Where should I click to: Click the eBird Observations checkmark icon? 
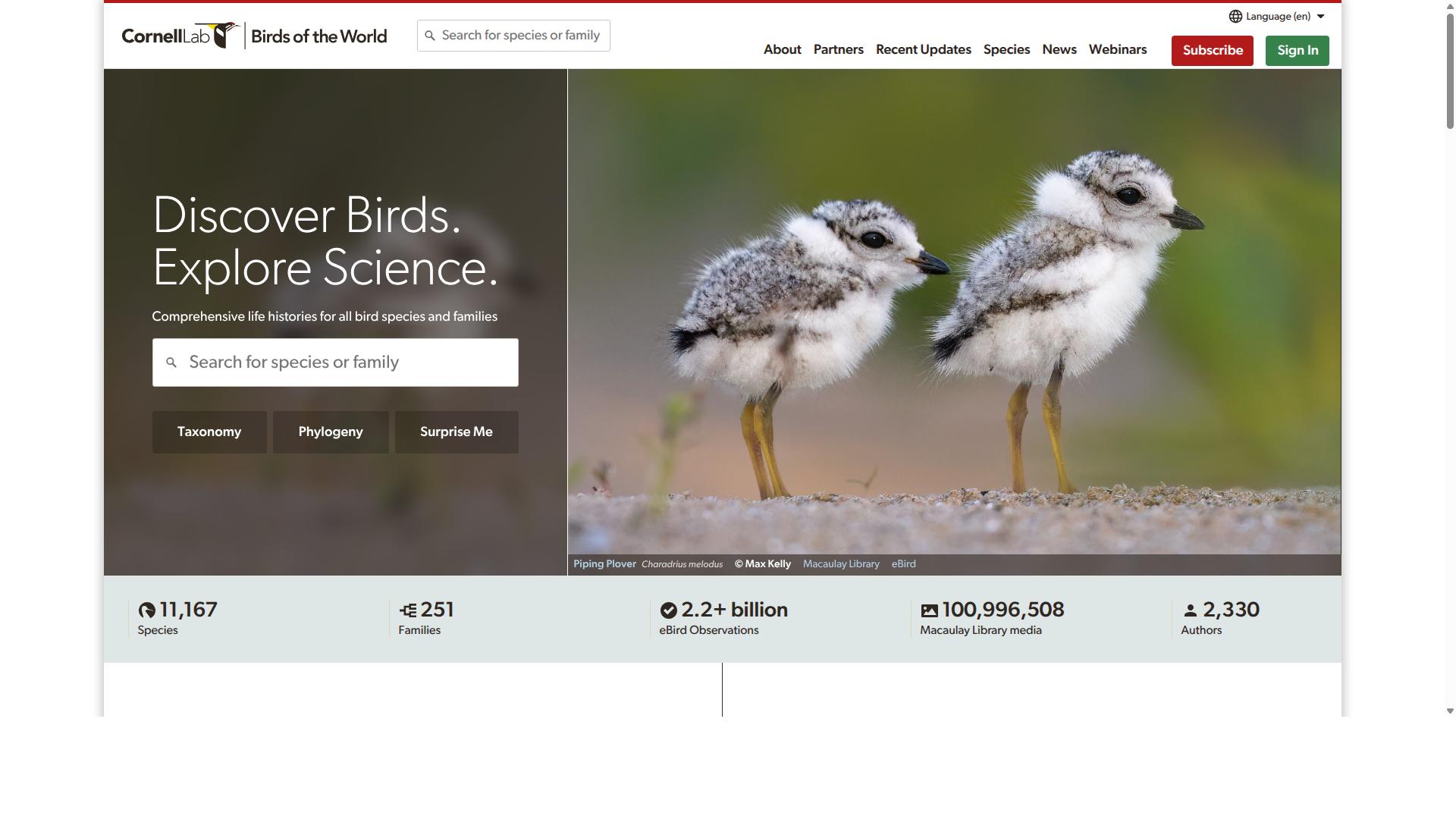click(668, 610)
